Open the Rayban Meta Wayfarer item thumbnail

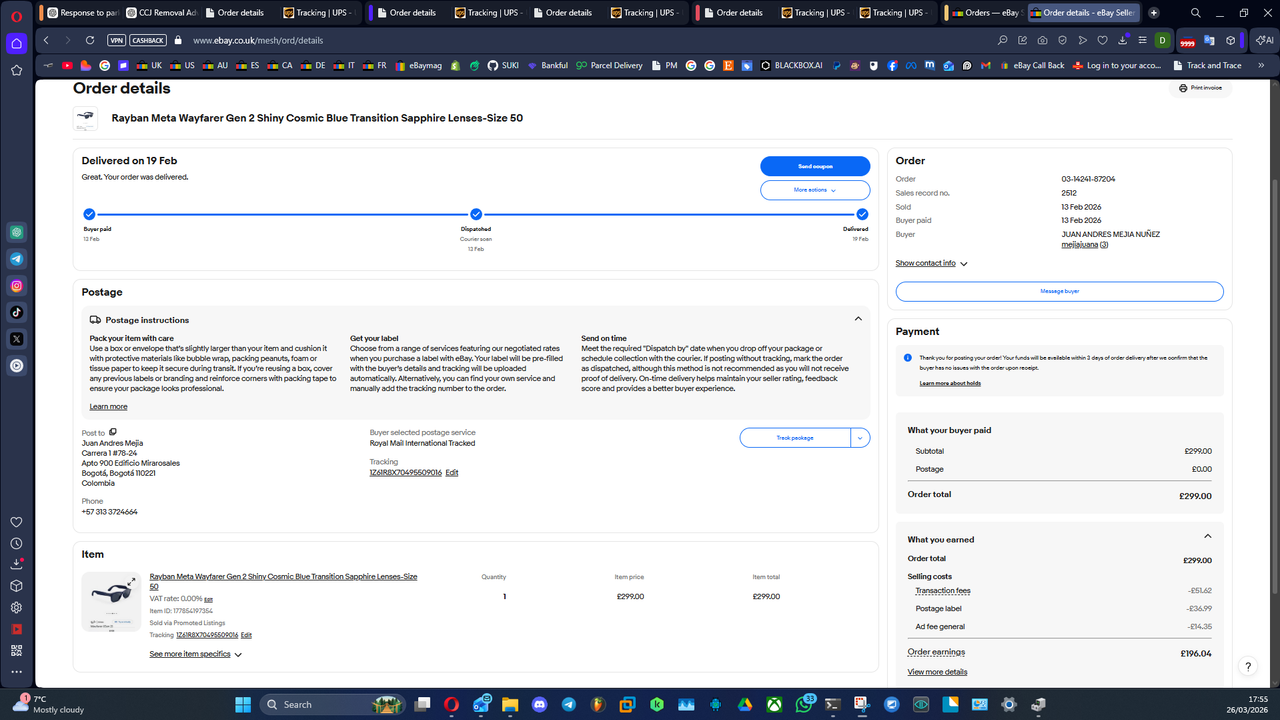[111, 601]
